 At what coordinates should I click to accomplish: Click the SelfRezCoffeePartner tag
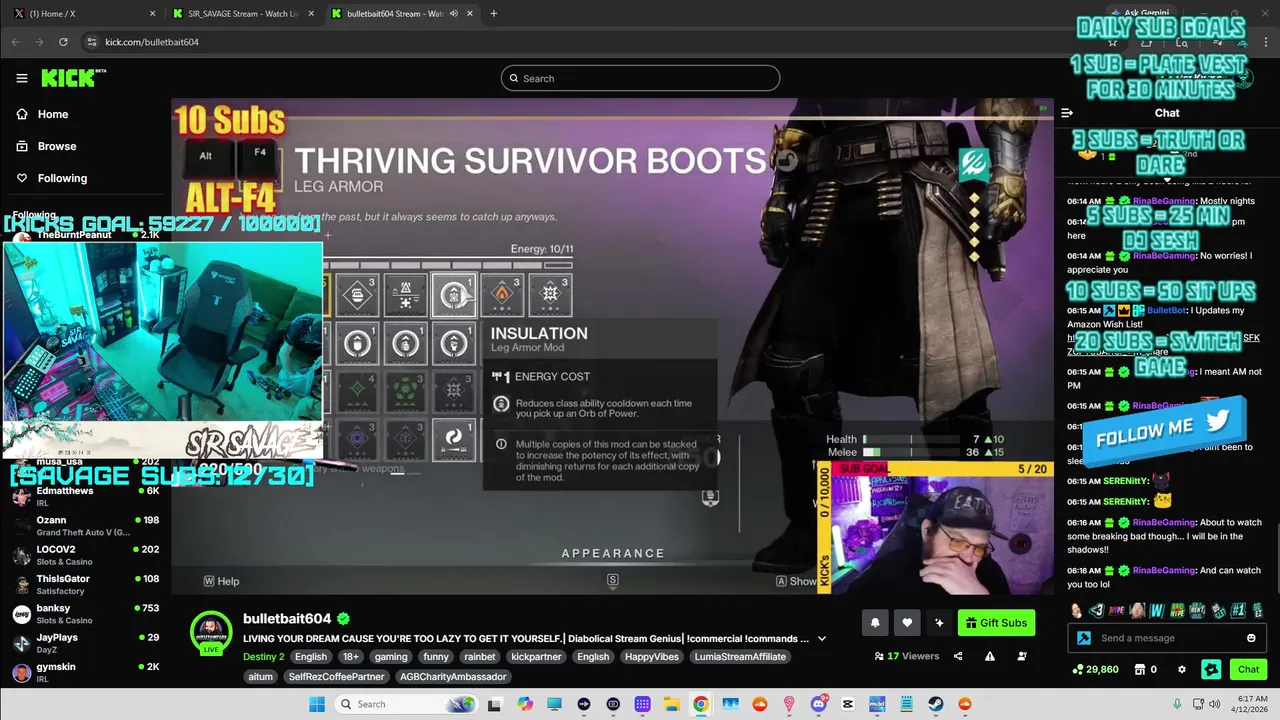(336, 677)
